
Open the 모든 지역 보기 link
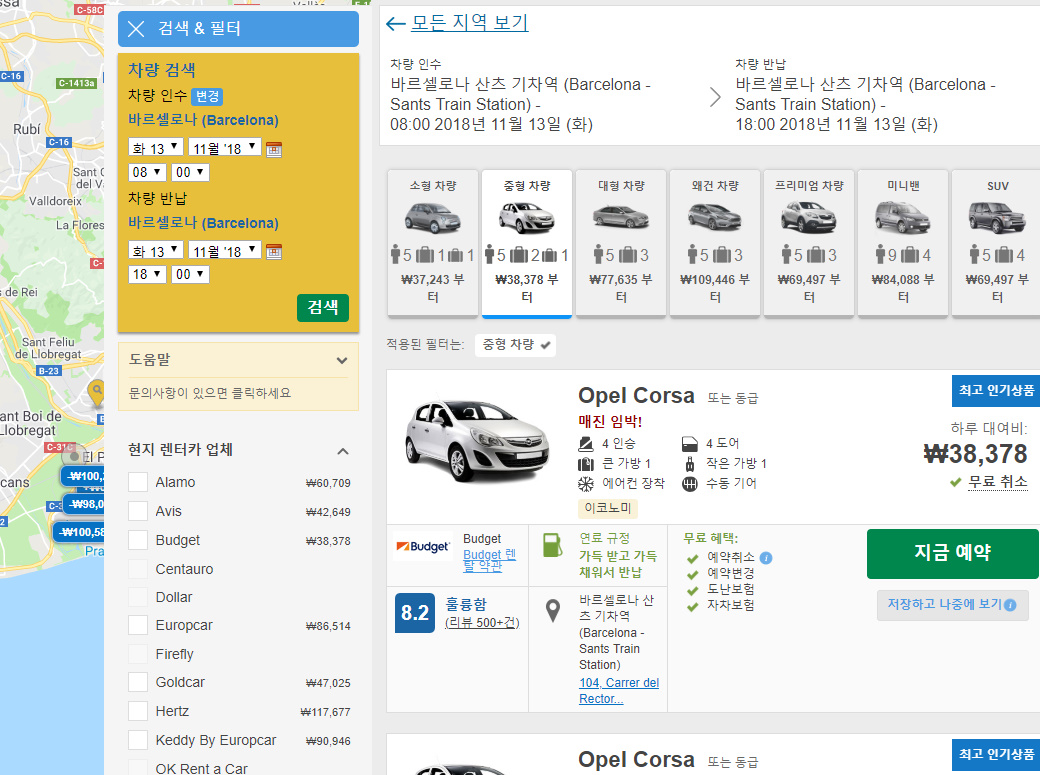470,23
